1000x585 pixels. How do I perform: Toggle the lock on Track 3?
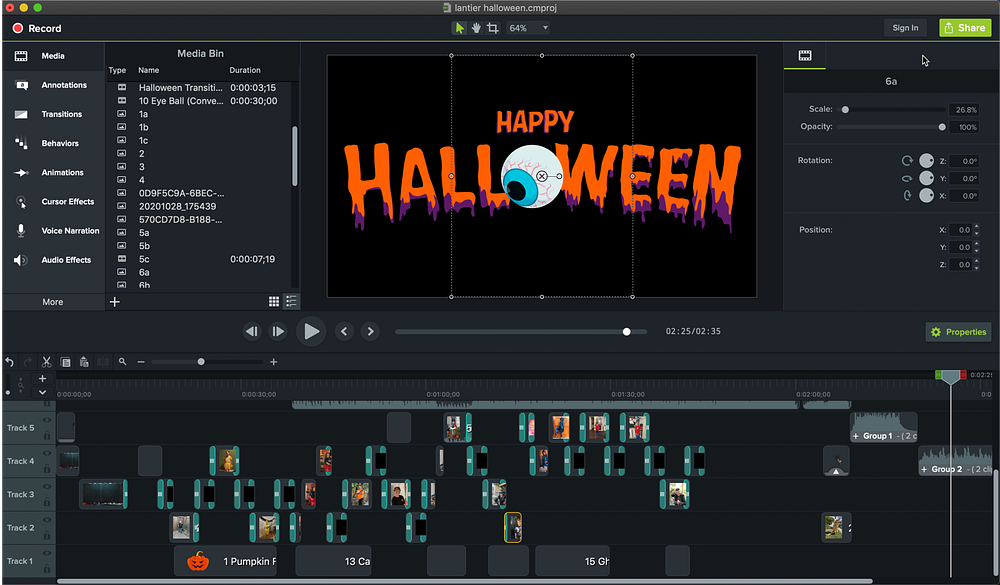(47, 501)
